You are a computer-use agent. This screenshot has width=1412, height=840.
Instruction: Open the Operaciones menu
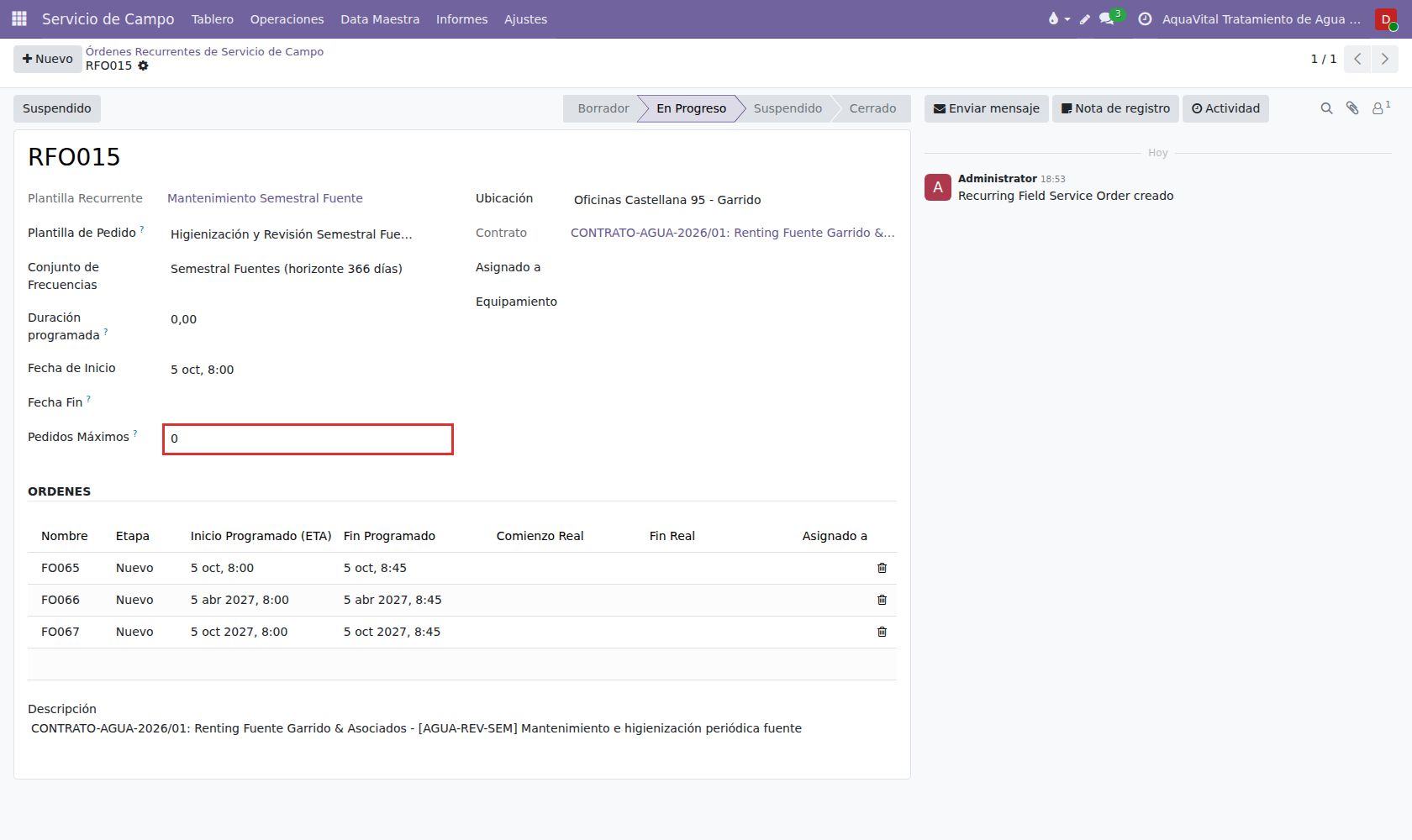click(x=287, y=18)
